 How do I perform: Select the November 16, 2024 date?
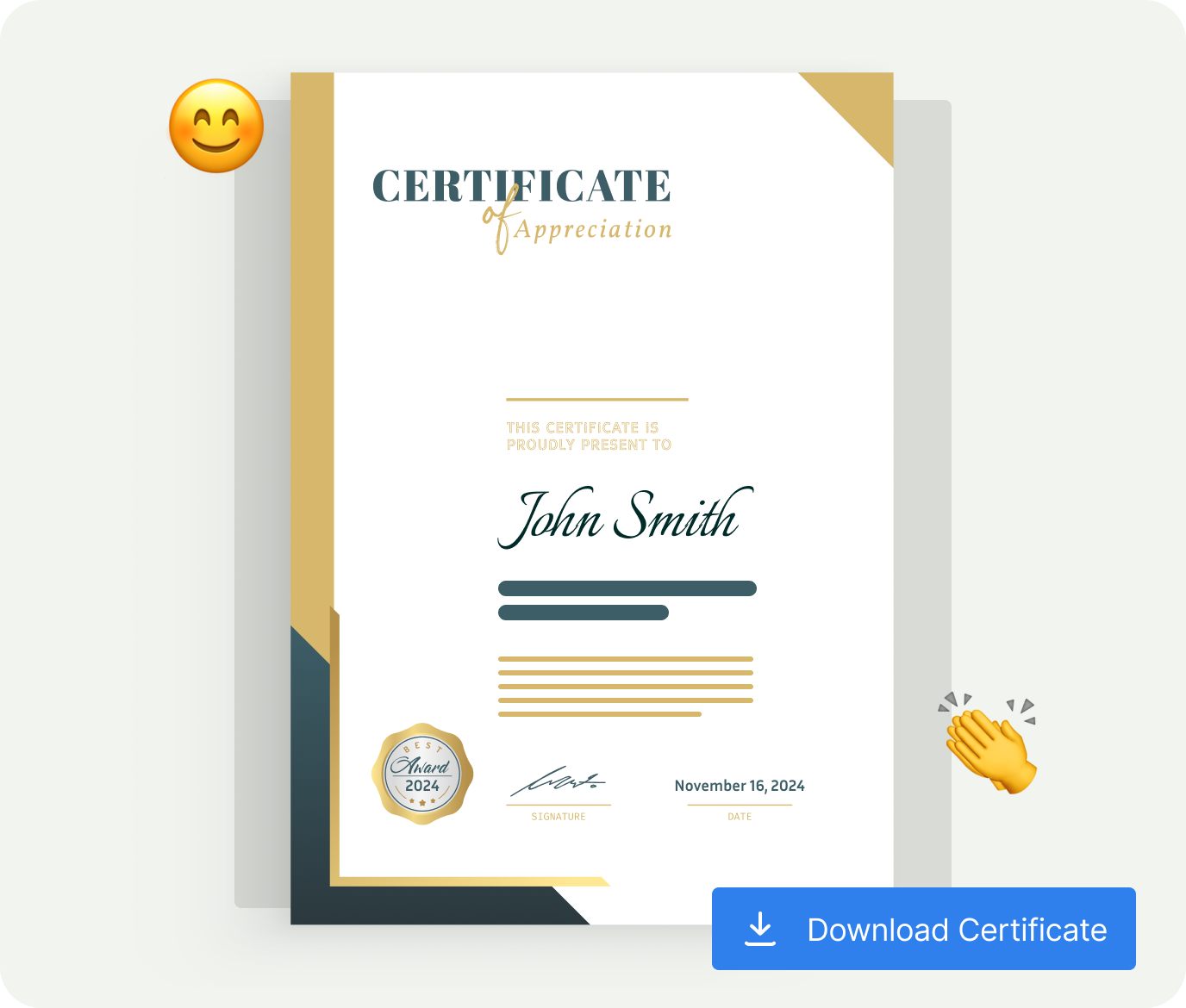click(x=740, y=786)
